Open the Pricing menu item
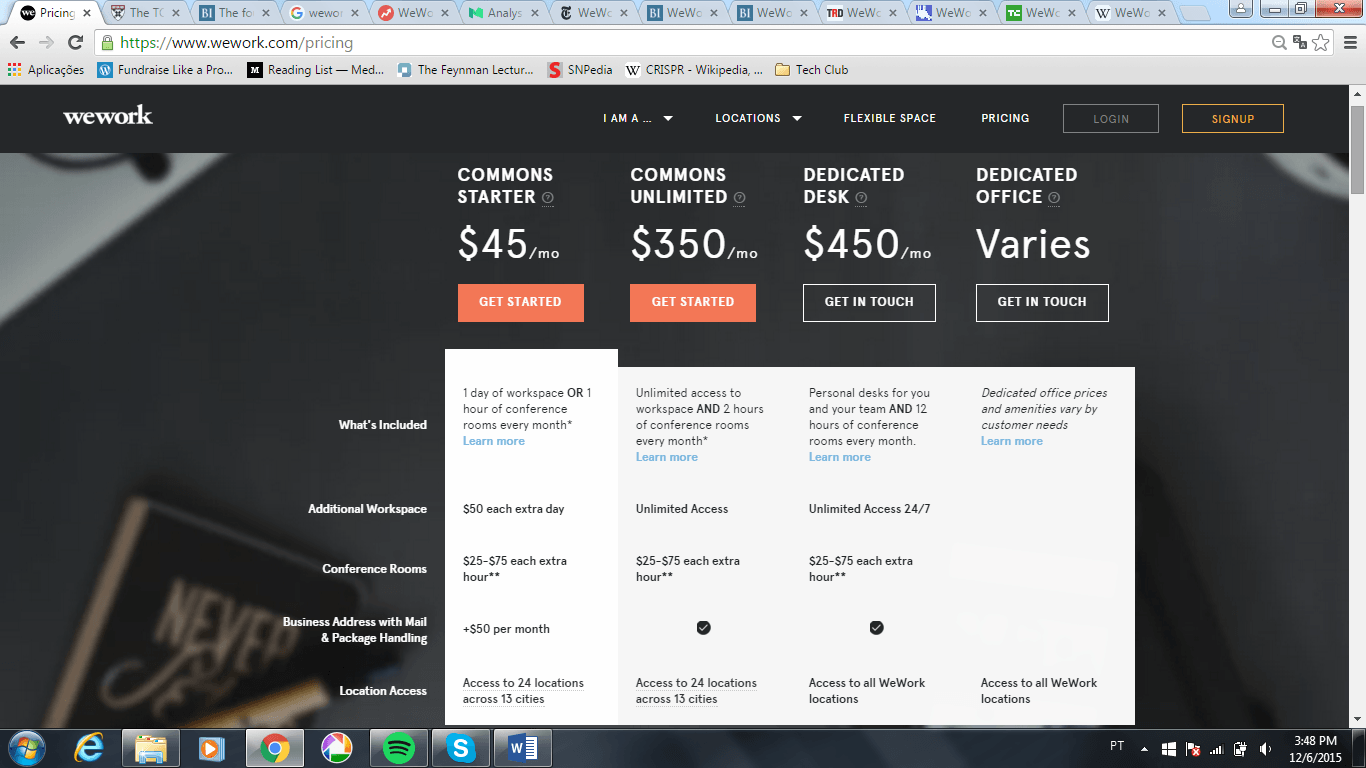Image resolution: width=1366 pixels, height=768 pixels. (1005, 118)
